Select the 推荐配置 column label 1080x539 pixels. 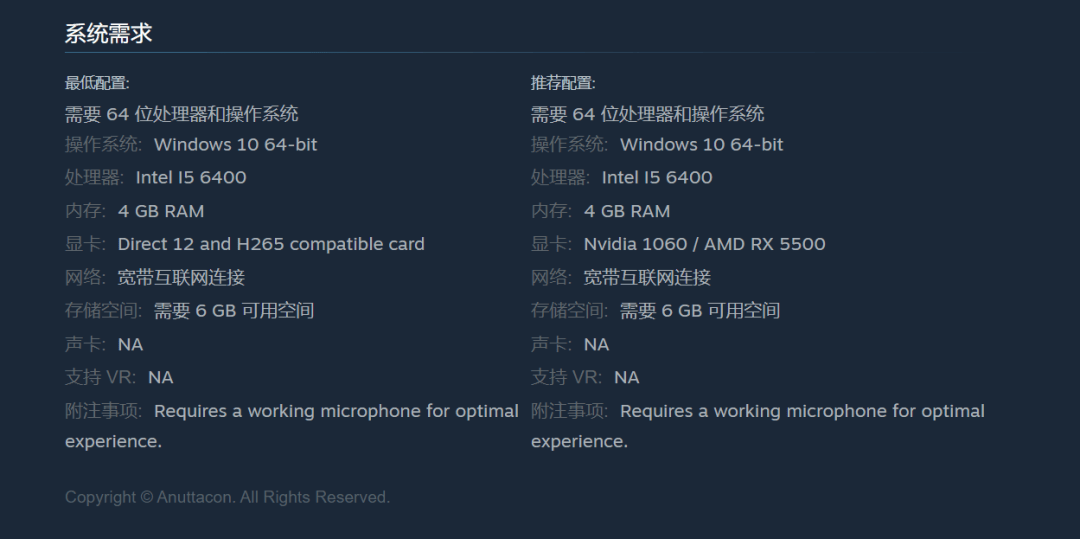coord(563,83)
